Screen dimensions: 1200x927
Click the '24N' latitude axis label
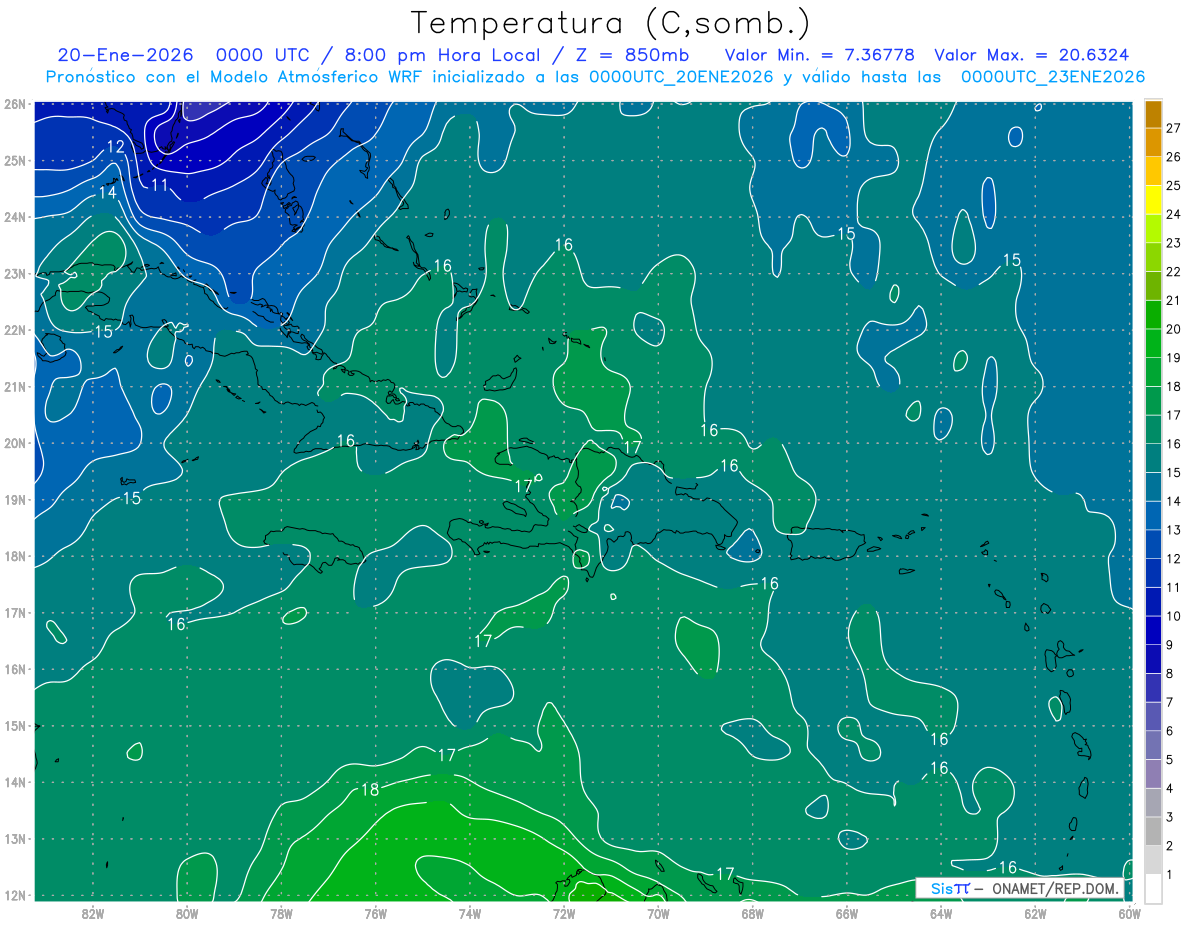pyautogui.click(x=15, y=217)
